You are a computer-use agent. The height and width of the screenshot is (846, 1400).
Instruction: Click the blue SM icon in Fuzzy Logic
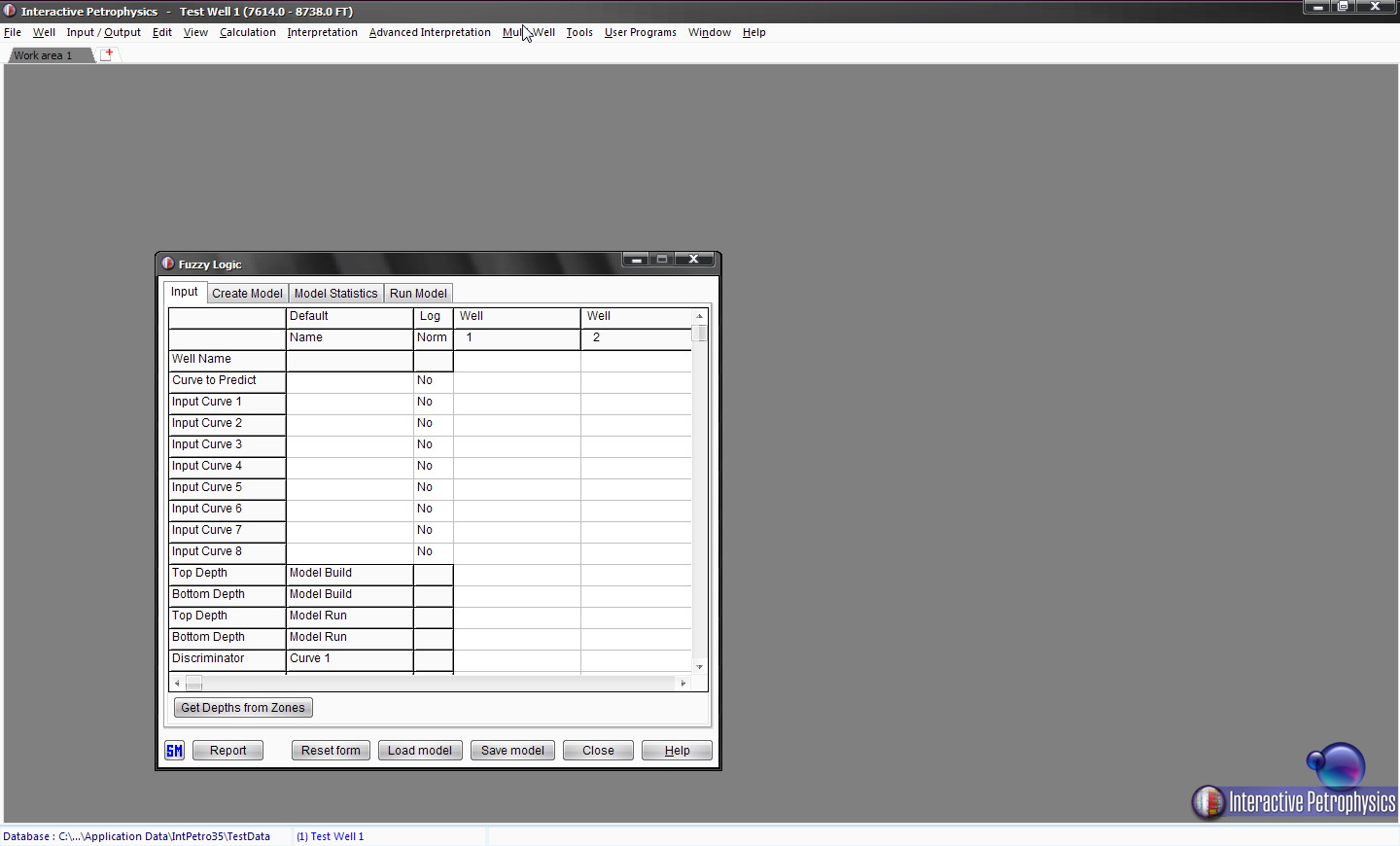[x=174, y=751]
